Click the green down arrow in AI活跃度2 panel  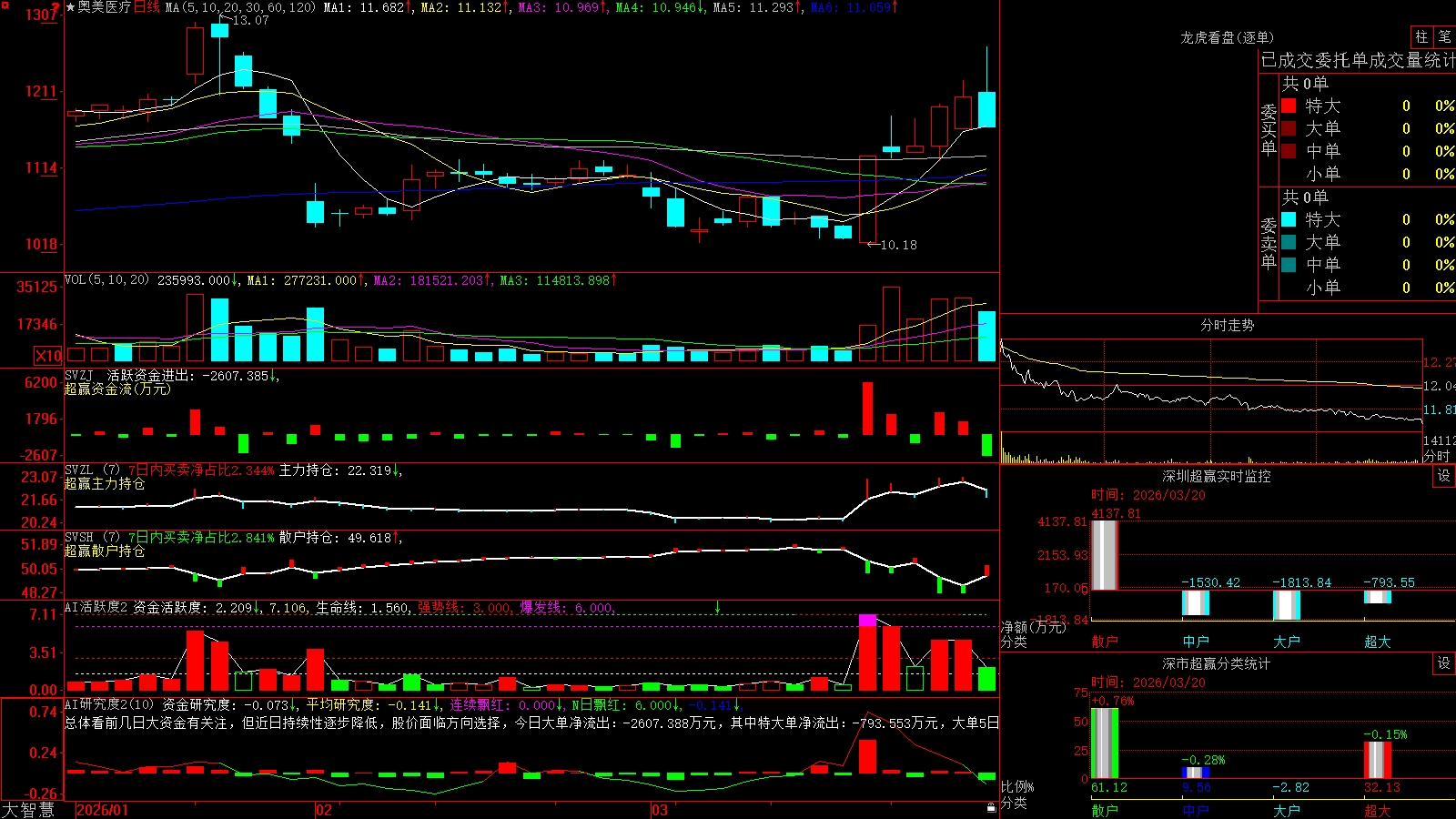tap(718, 607)
